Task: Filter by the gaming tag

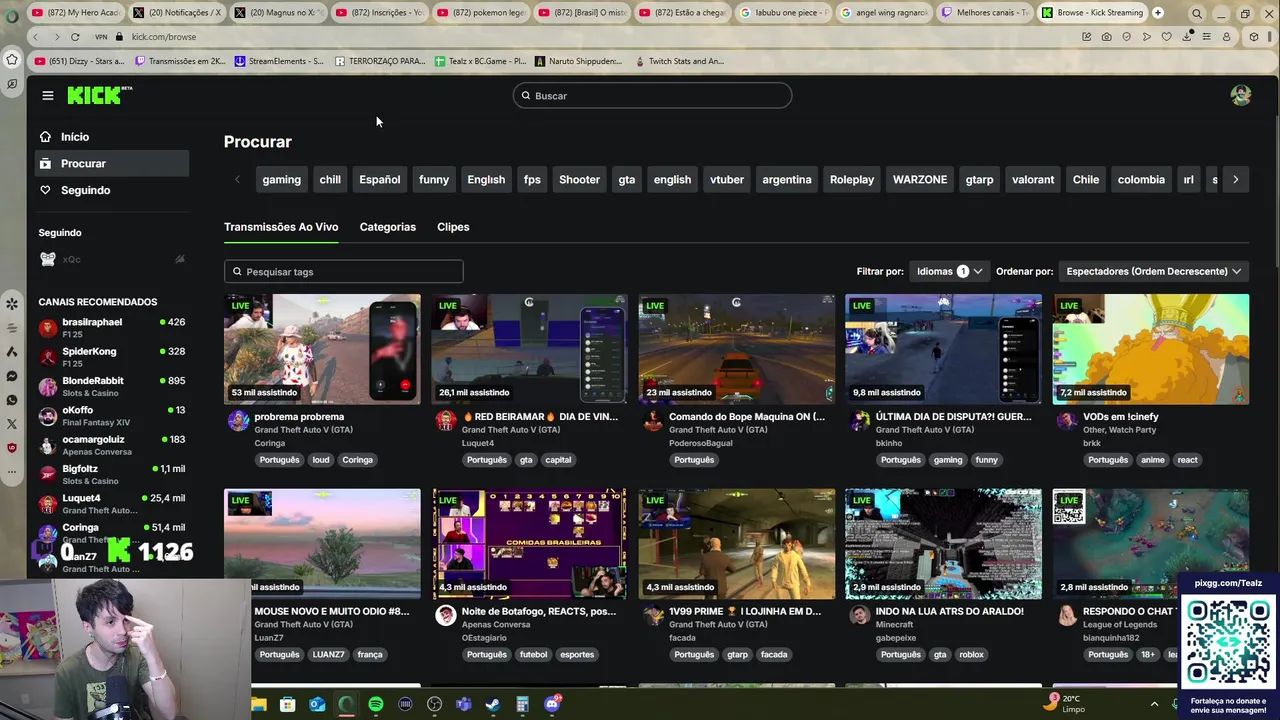Action: point(281,179)
